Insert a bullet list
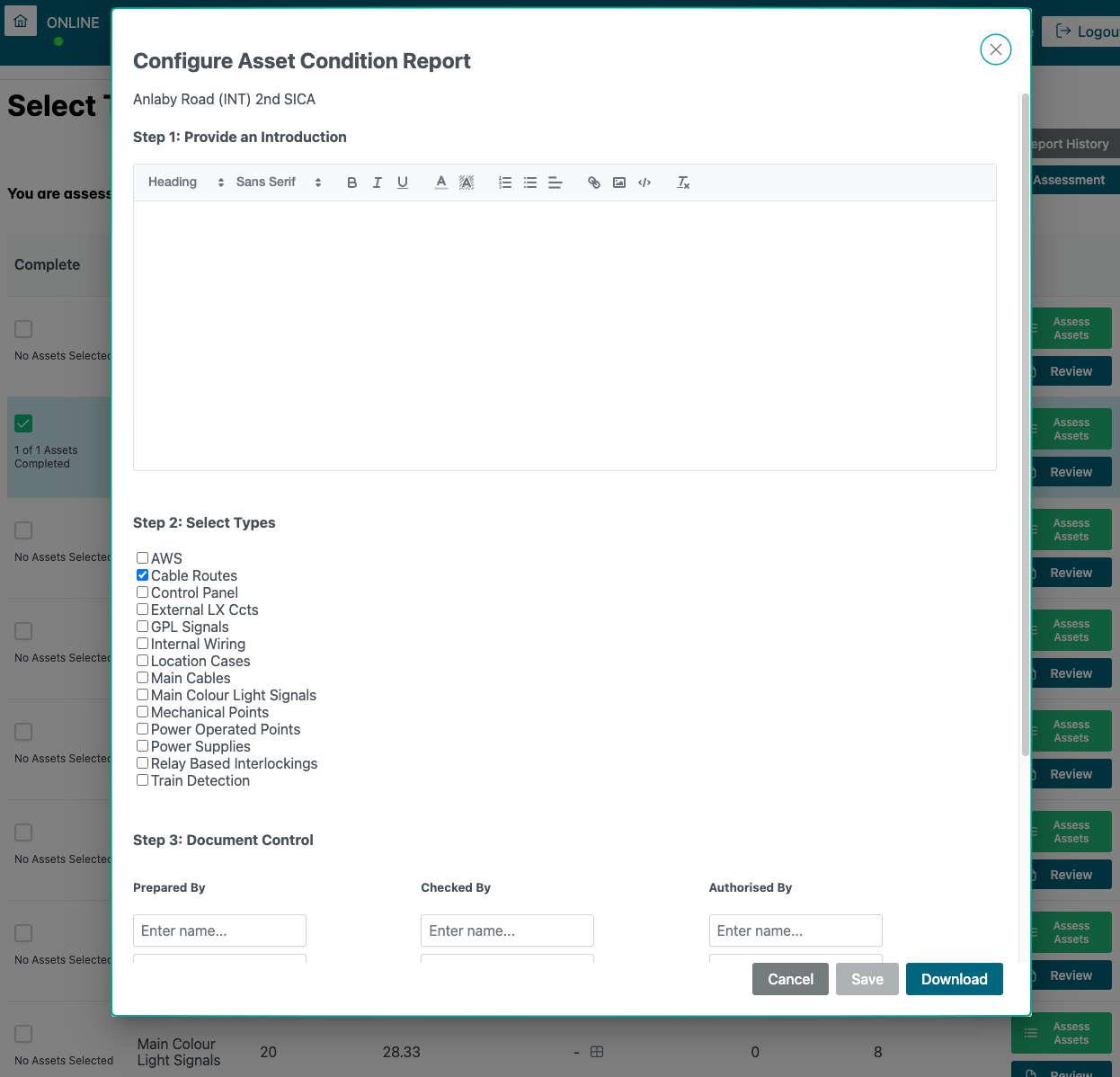 click(x=530, y=182)
